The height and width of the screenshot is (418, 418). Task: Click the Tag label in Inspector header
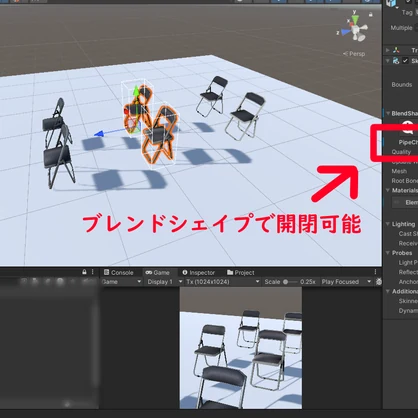click(407, 13)
